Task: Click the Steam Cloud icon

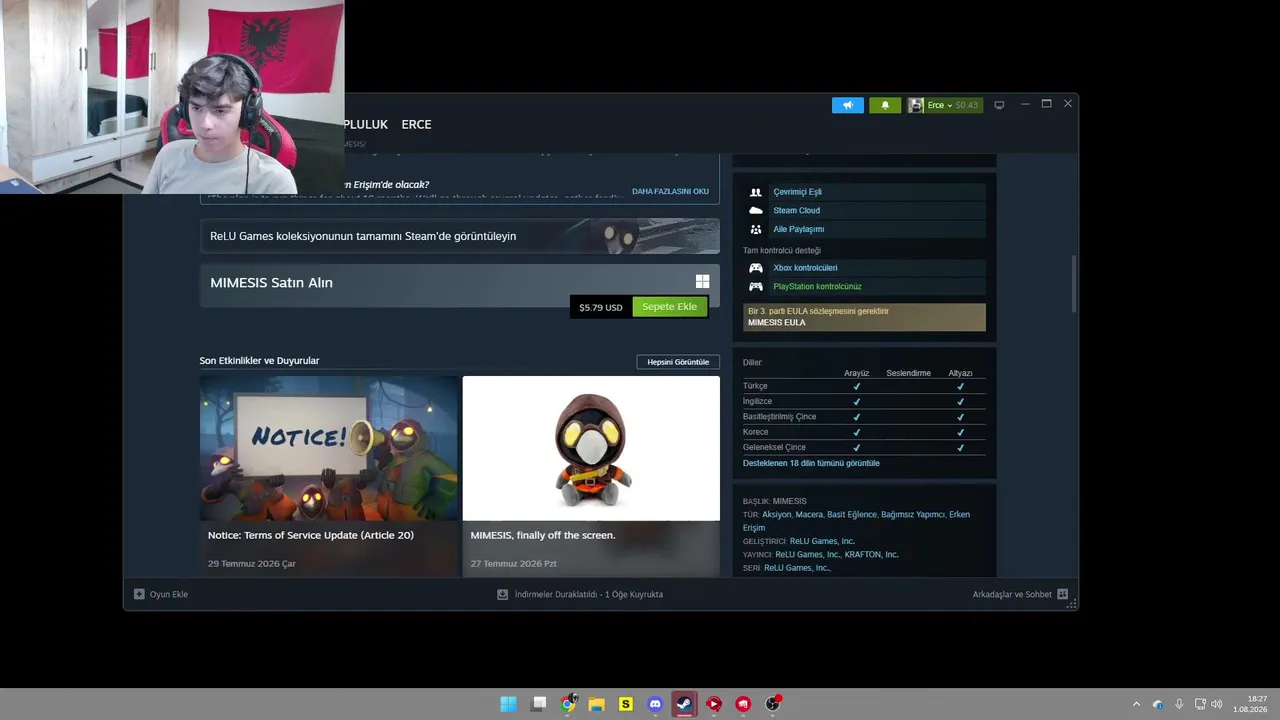Action: 756,210
